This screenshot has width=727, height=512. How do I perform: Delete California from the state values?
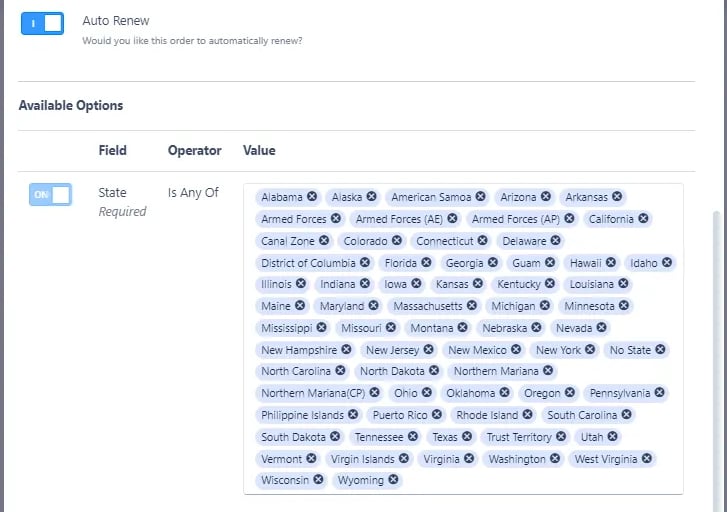click(644, 219)
